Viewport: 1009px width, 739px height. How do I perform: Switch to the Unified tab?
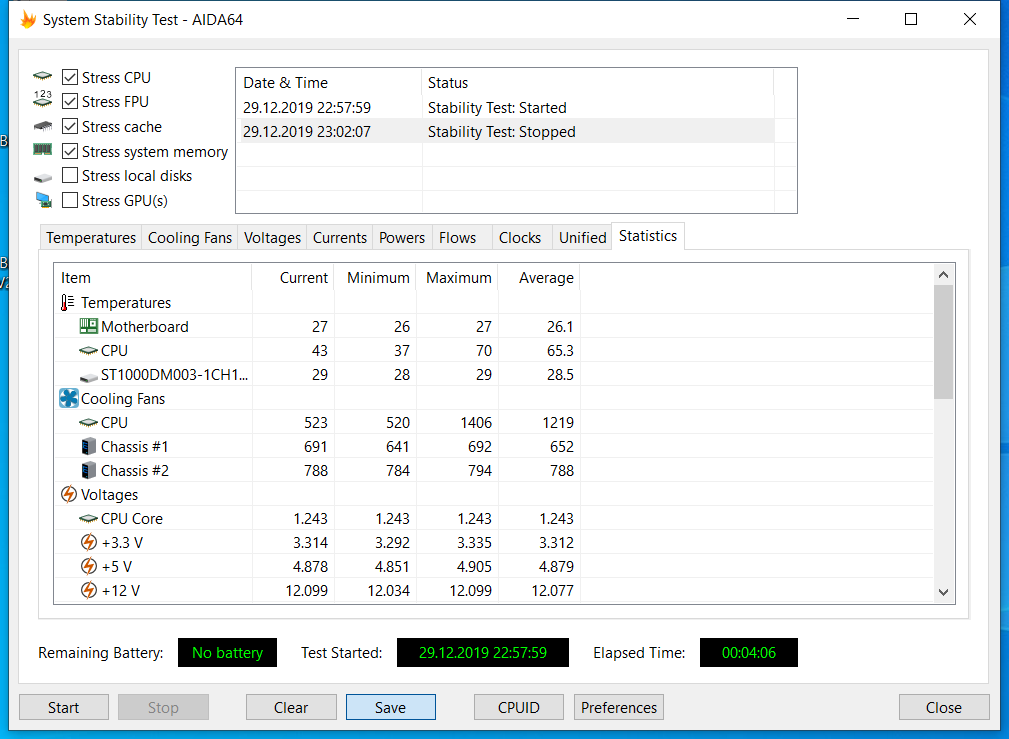(582, 238)
